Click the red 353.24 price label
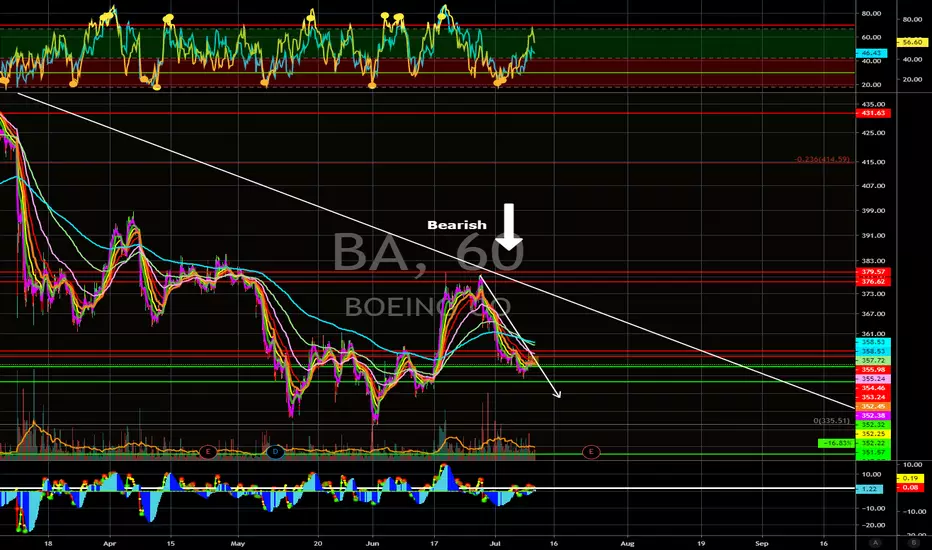This screenshot has width=932, height=550. (873, 397)
